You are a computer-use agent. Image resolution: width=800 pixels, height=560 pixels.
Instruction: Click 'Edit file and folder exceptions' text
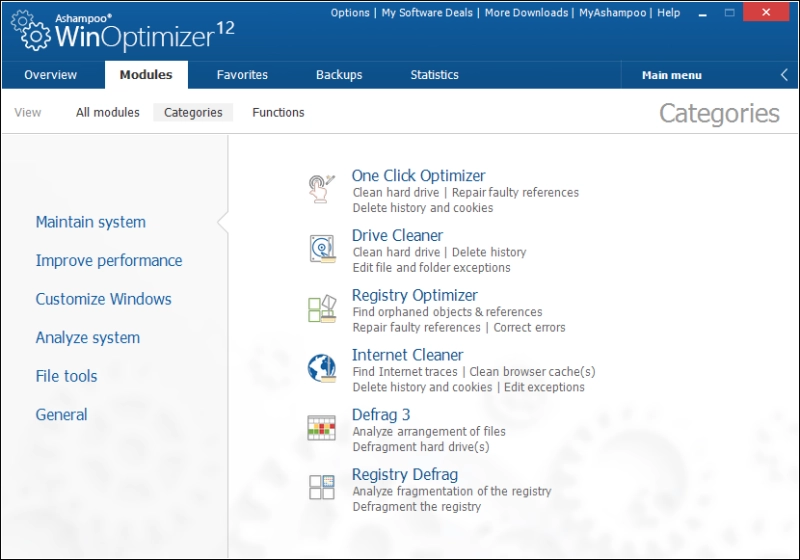click(432, 267)
